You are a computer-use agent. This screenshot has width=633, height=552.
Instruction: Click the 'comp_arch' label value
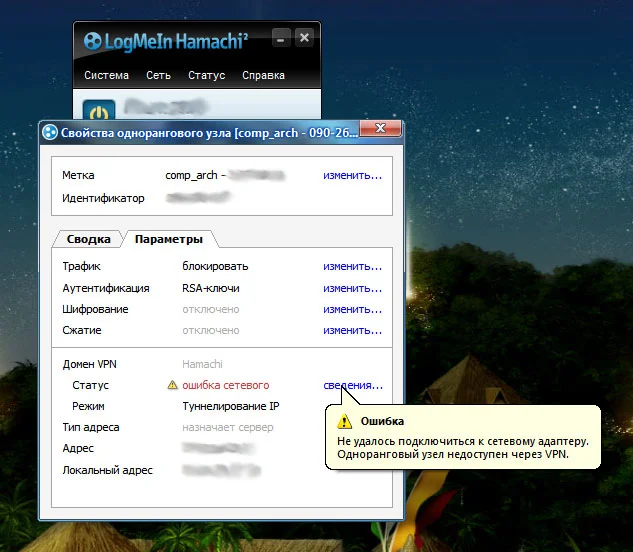[x=191, y=176]
